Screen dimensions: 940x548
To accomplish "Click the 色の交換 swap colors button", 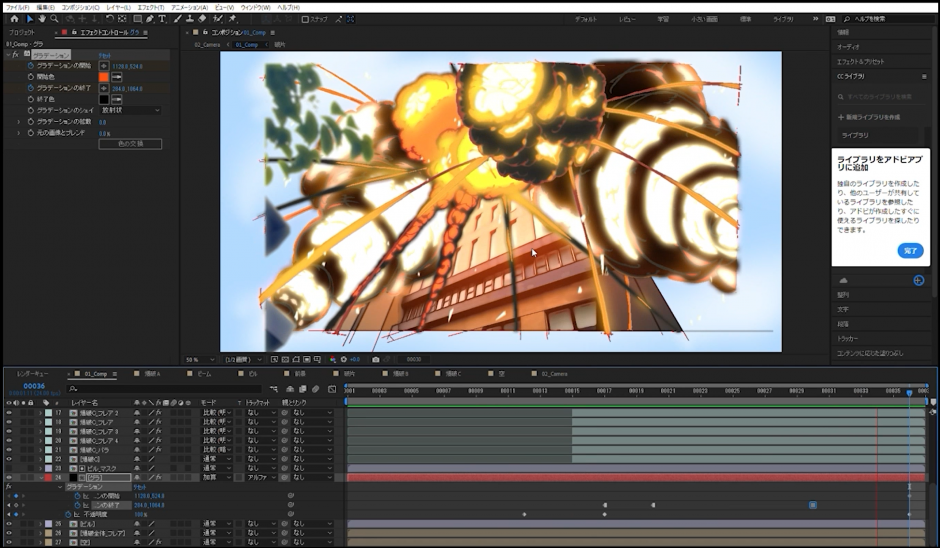I will point(130,144).
